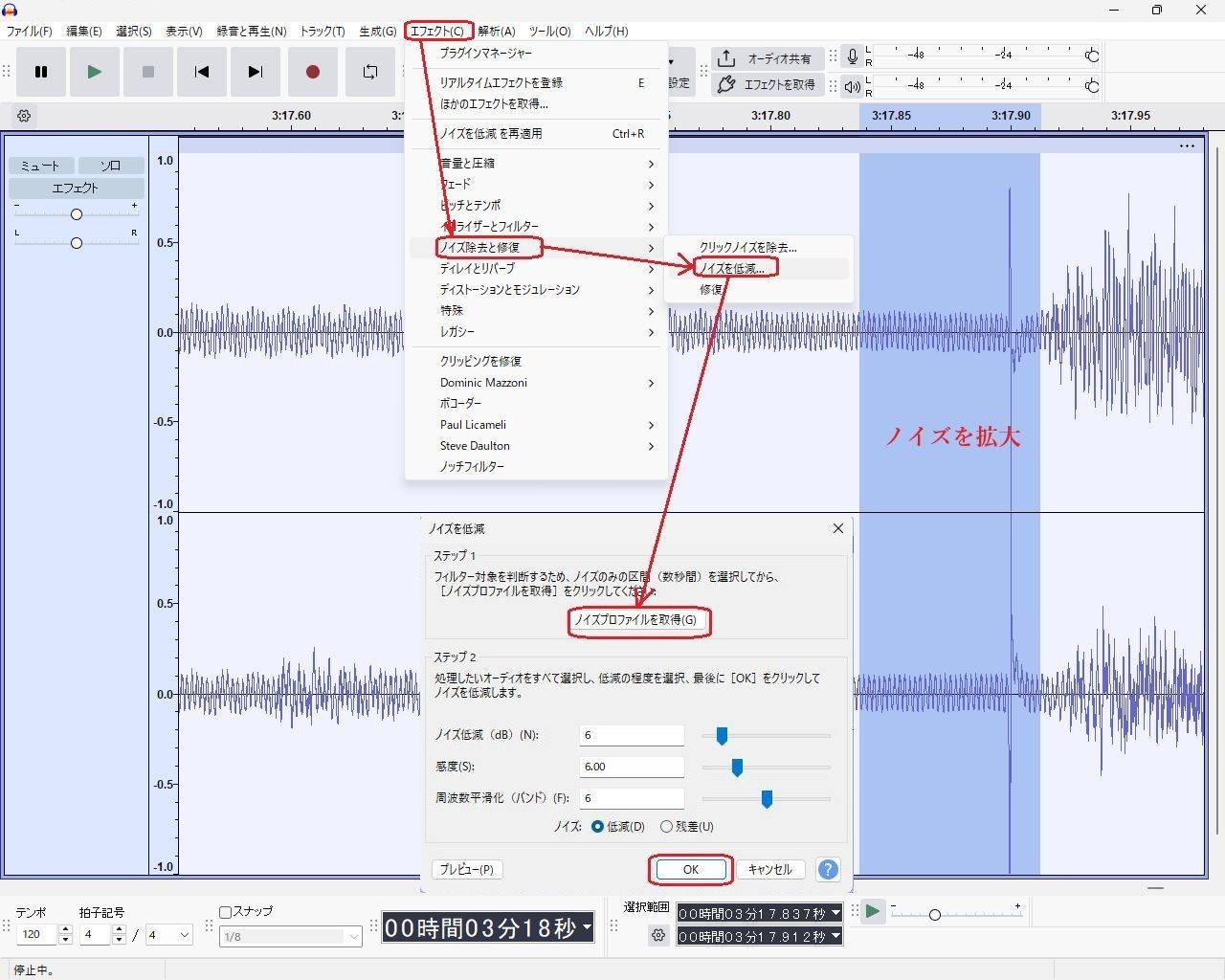Toggle the Loop playback icon
Screen dimensions: 1225x980
point(369,72)
